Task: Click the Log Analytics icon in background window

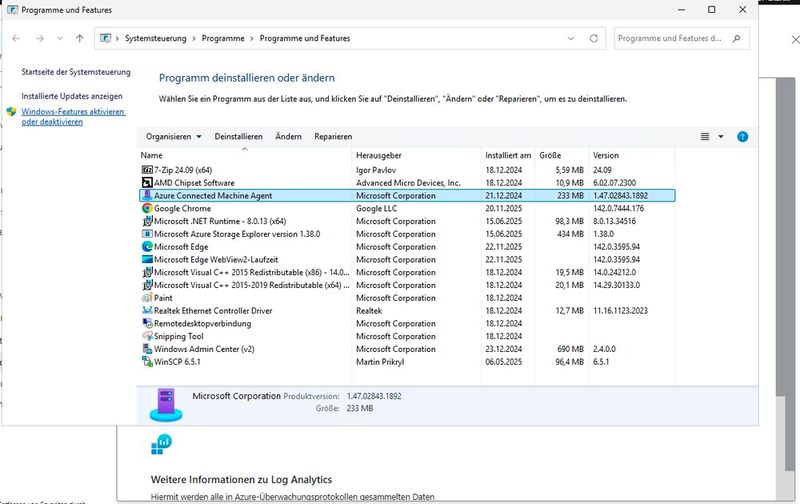Action: pyautogui.click(x=162, y=444)
